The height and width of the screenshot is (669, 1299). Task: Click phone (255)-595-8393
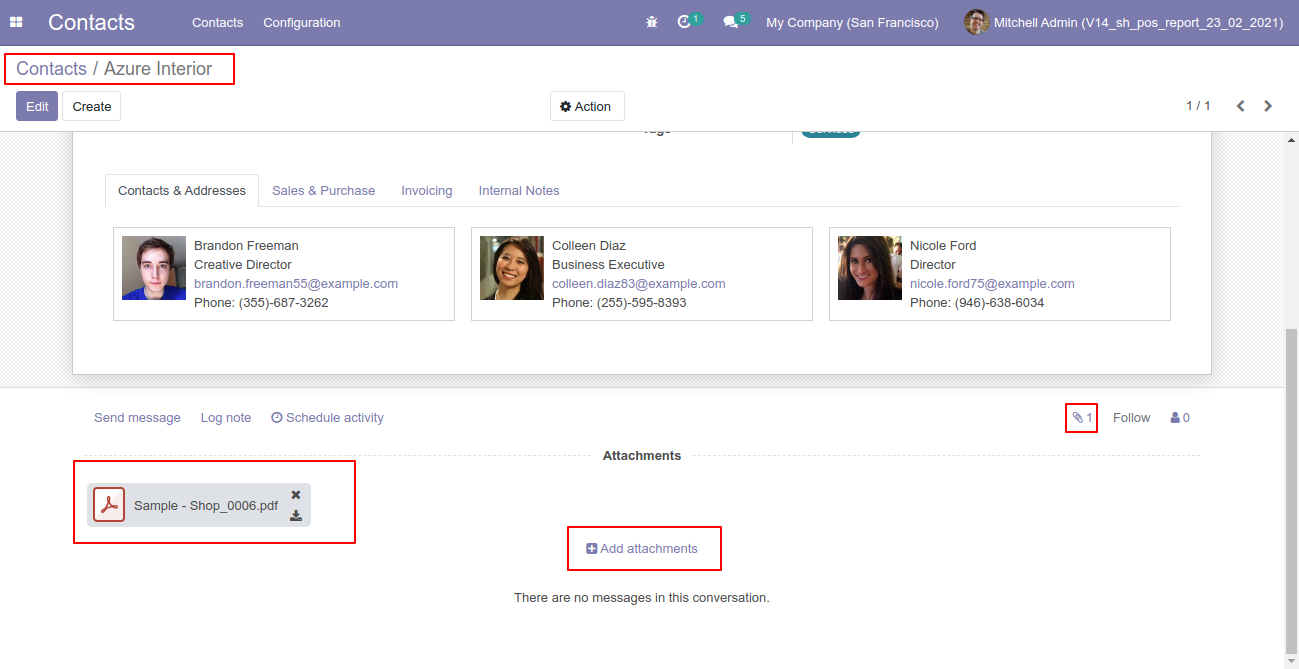point(642,303)
